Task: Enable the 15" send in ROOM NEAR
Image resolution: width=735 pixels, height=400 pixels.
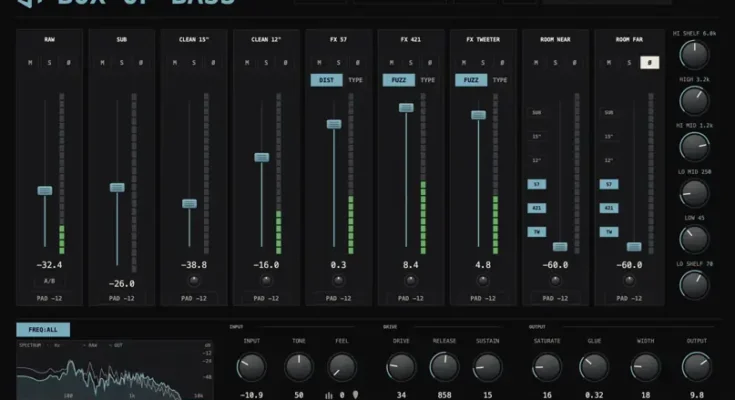Action: click(537, 136)
